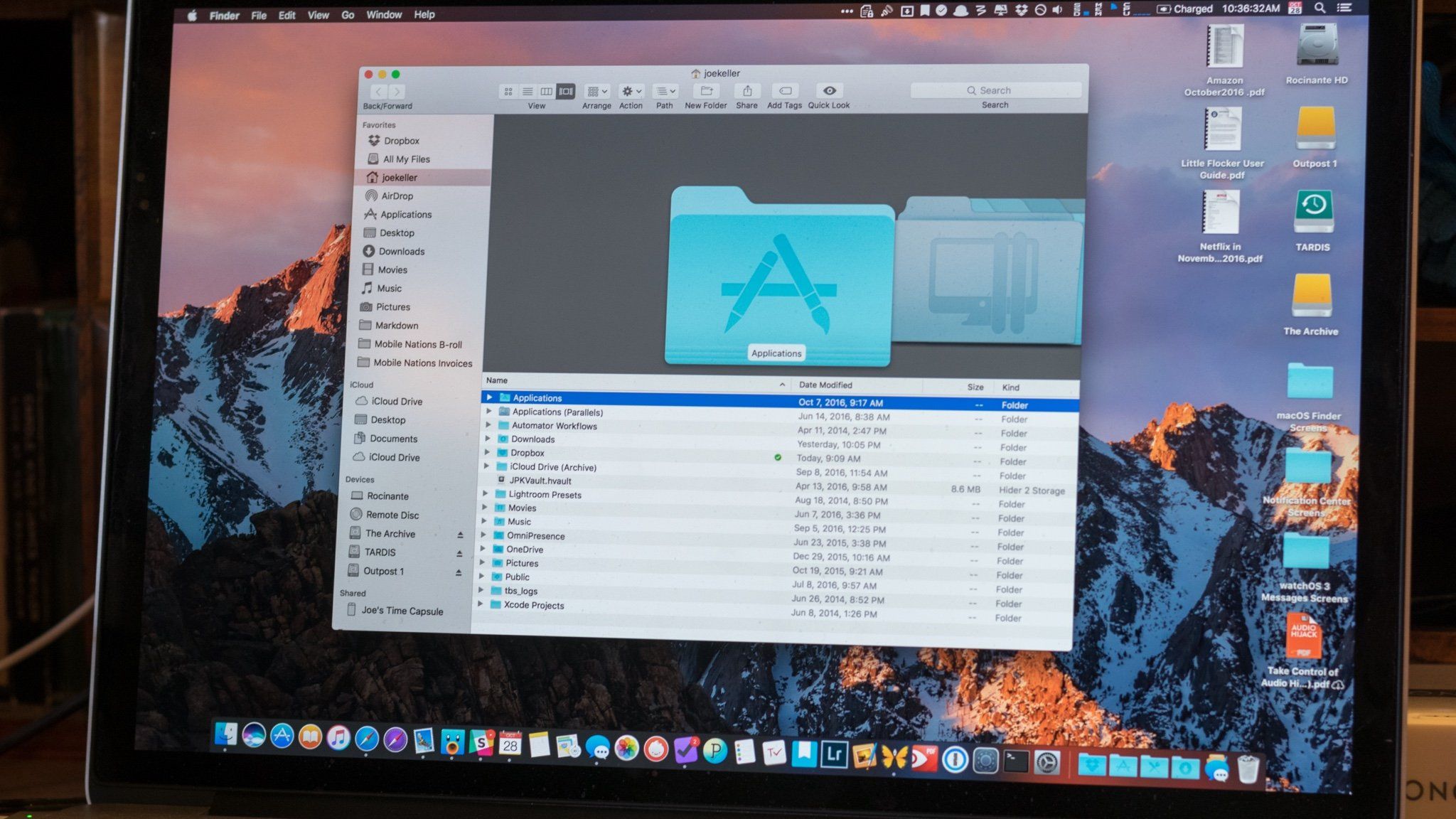Screen dimensions: 1456x819
Task: Click the Back navigation button
Action: click(378, 92)
